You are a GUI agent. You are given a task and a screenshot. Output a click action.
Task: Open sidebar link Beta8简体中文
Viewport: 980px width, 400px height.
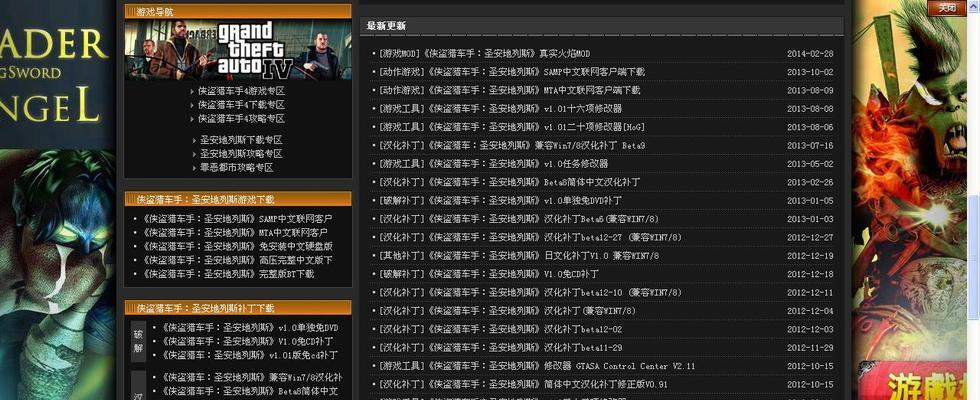click(249, 391)
